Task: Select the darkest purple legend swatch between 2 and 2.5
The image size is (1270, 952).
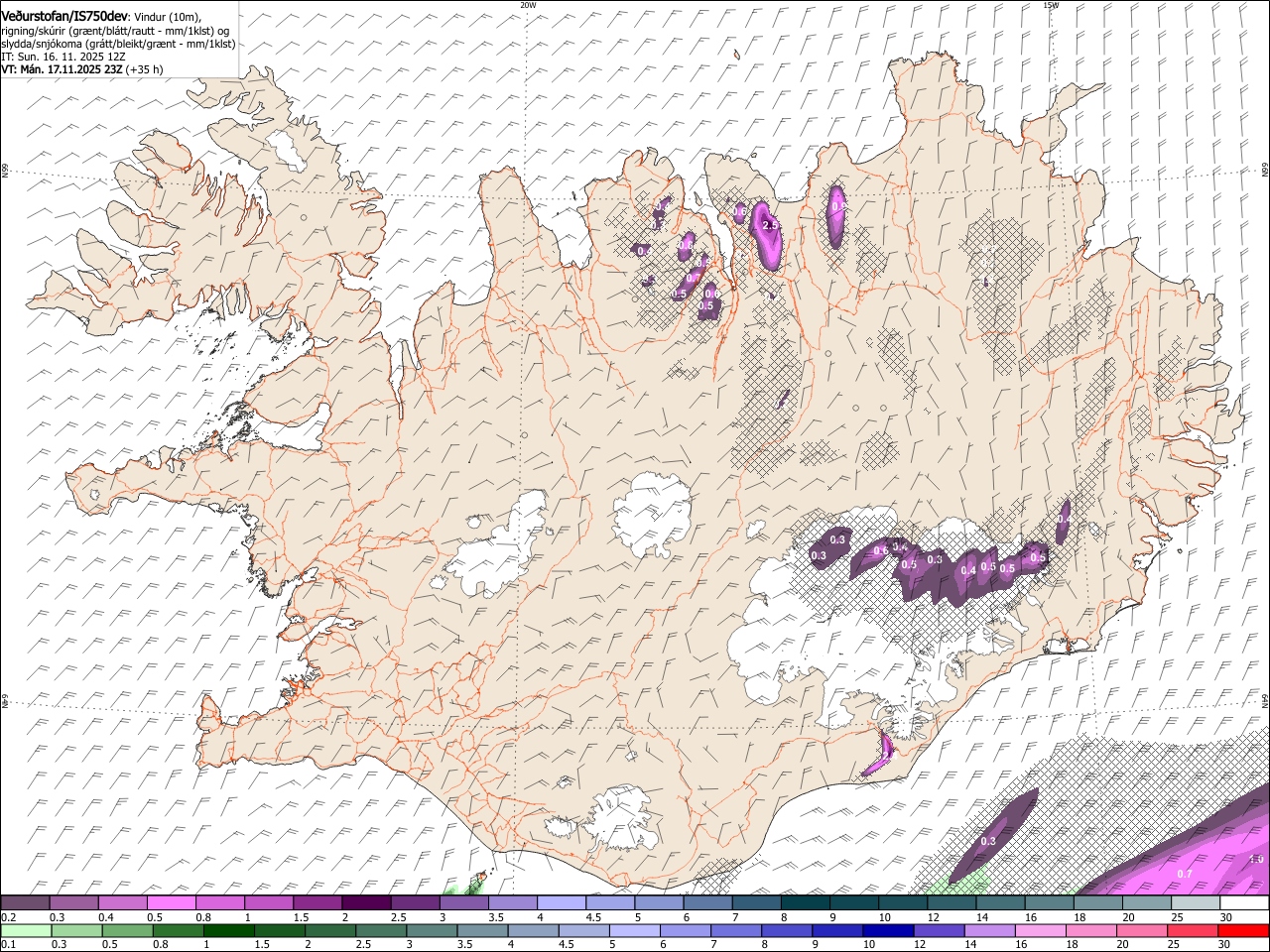Action: (x=366, y=903)
